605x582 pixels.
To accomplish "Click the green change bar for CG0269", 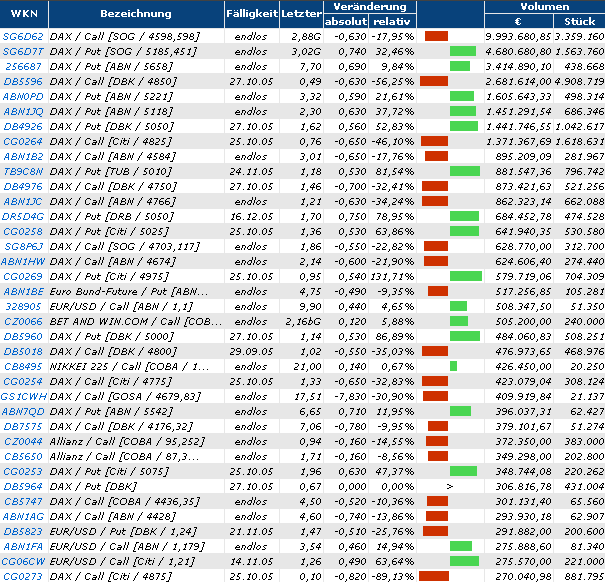I will 466,276.
